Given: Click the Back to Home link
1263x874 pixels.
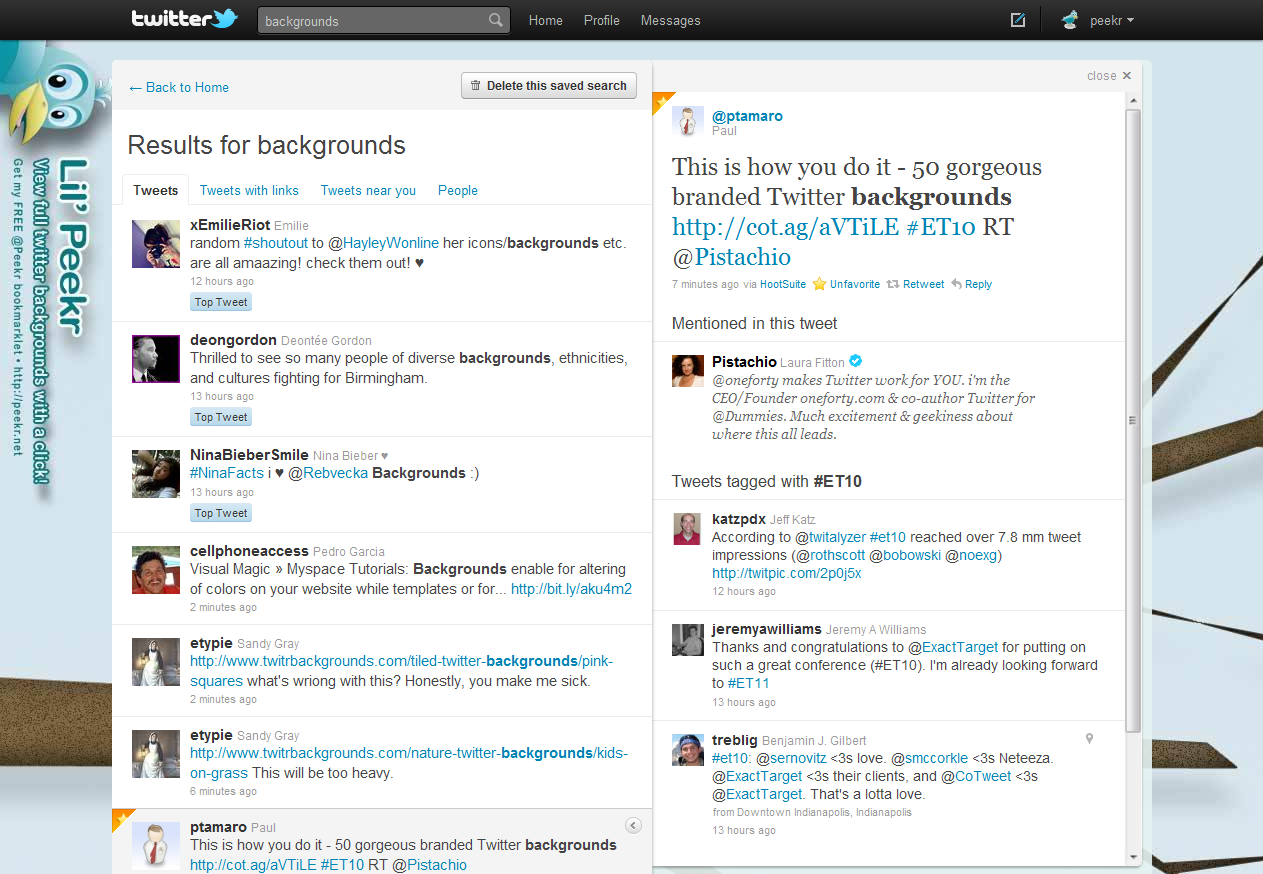Looking at the screenshot, I should (179, 87).
